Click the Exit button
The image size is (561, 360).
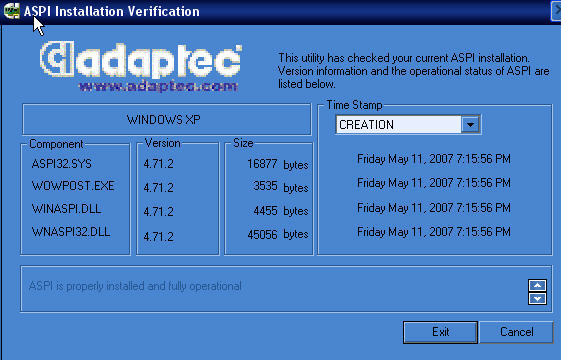[x=440, y=332]
